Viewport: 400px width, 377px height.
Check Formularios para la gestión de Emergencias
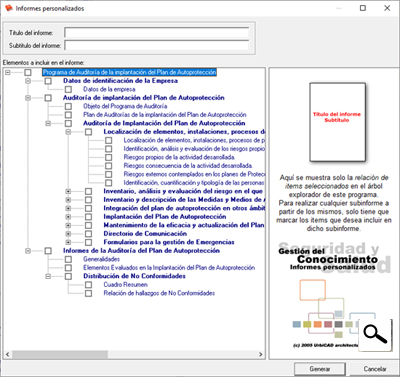click(88, 242)
